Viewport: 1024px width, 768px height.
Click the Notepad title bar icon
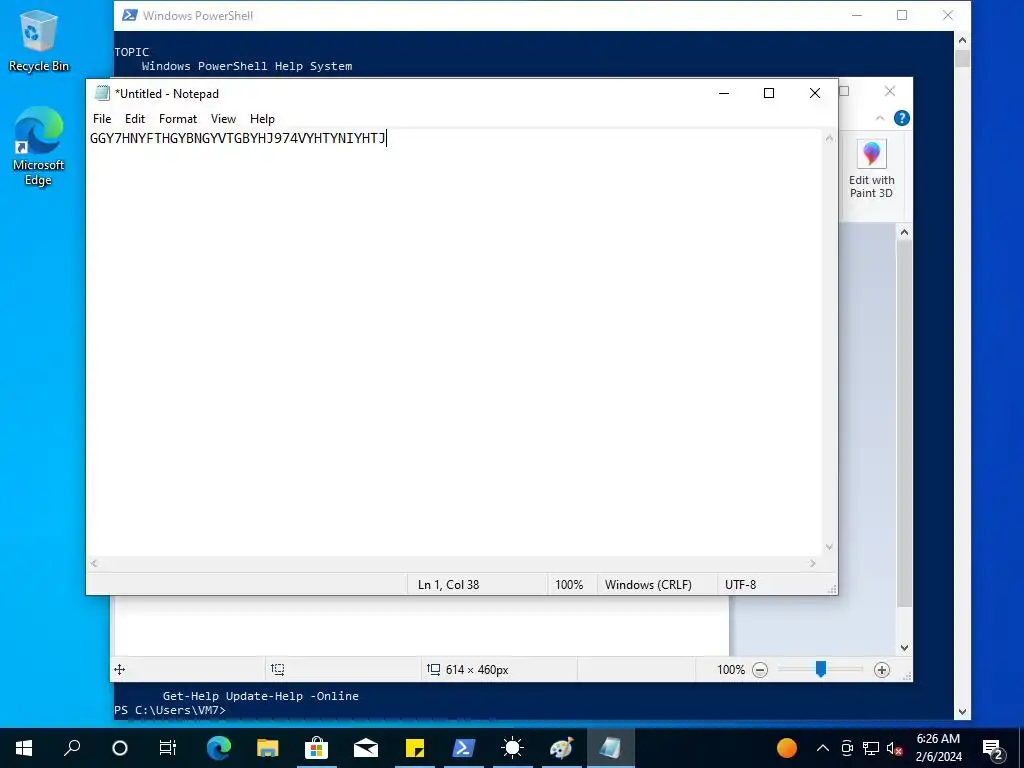102,93
